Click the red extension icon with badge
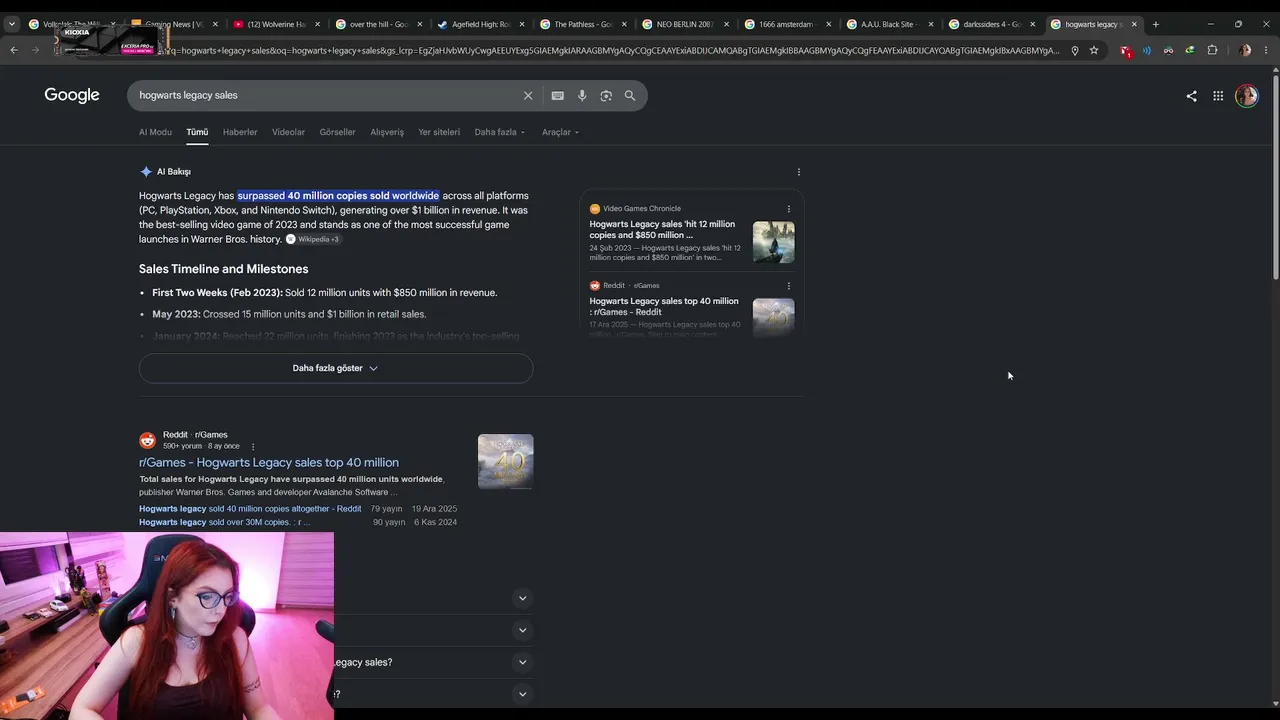The image size is (1280, 720). point(1126,50)
